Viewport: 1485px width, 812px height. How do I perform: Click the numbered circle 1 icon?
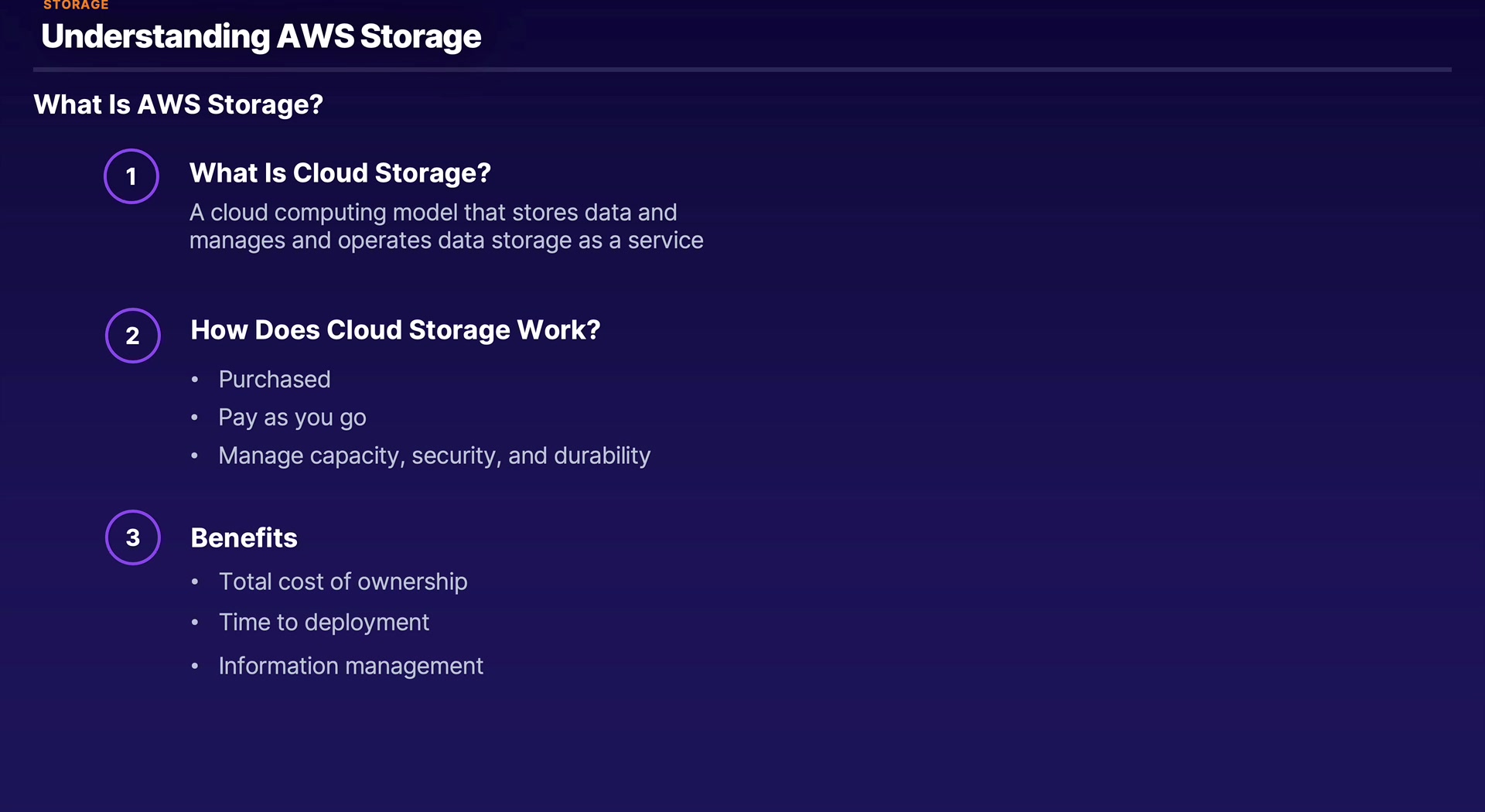(x=131, y=176)
